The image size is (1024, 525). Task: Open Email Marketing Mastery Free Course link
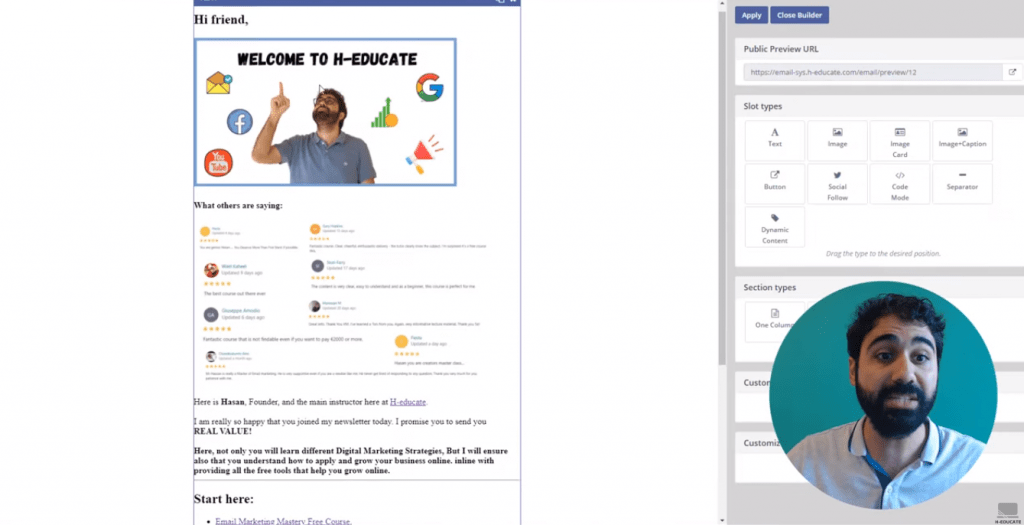[x=283, y=521]
